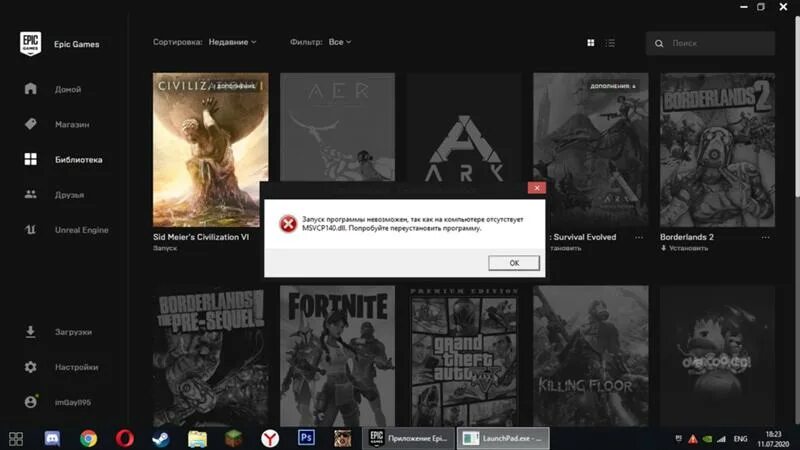Open the ARK logo game tile
This screenshot has height=450, width=800.
pyautogui.click(x=464, y=128)
